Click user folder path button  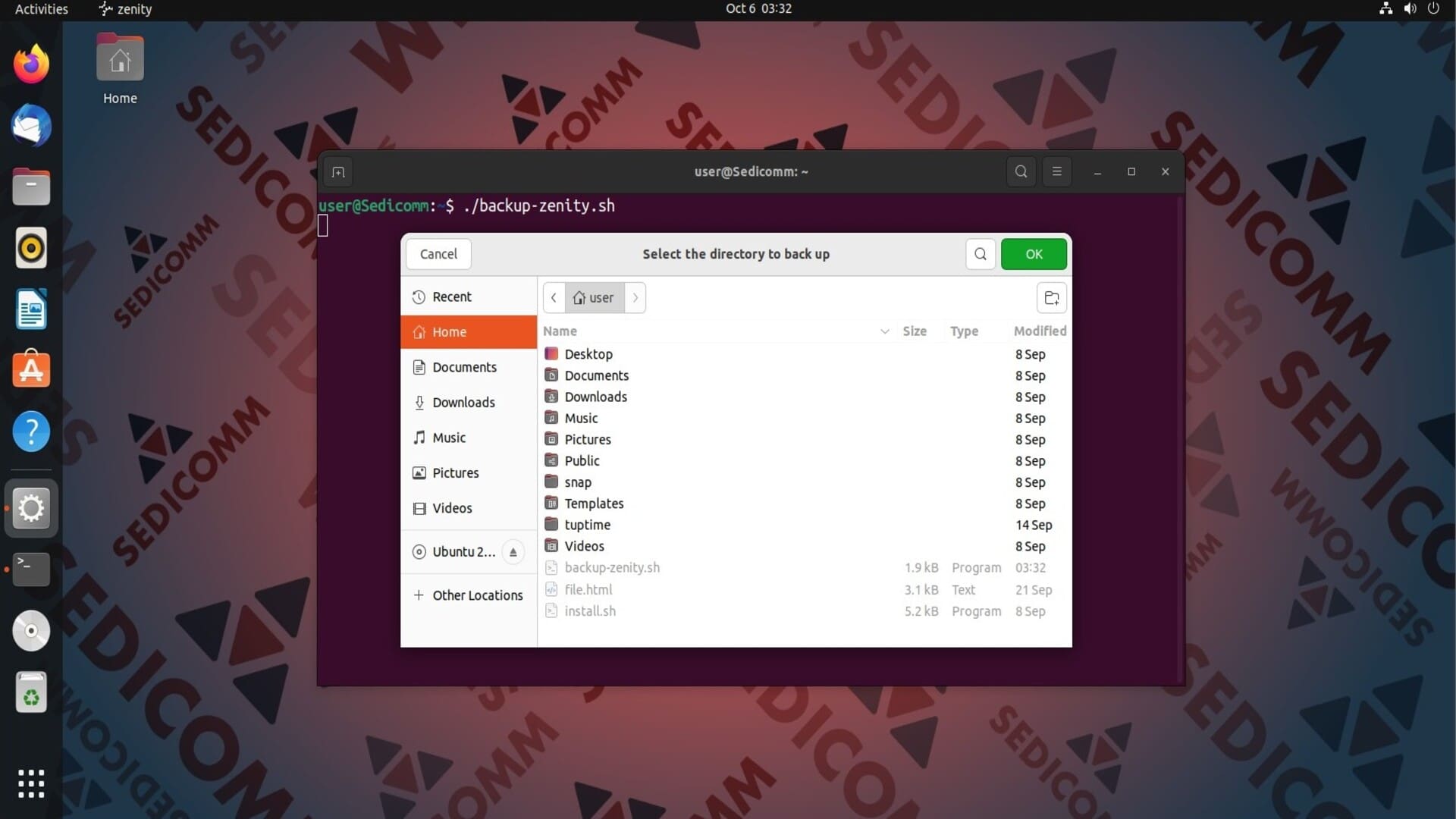(x=594, y=298)
